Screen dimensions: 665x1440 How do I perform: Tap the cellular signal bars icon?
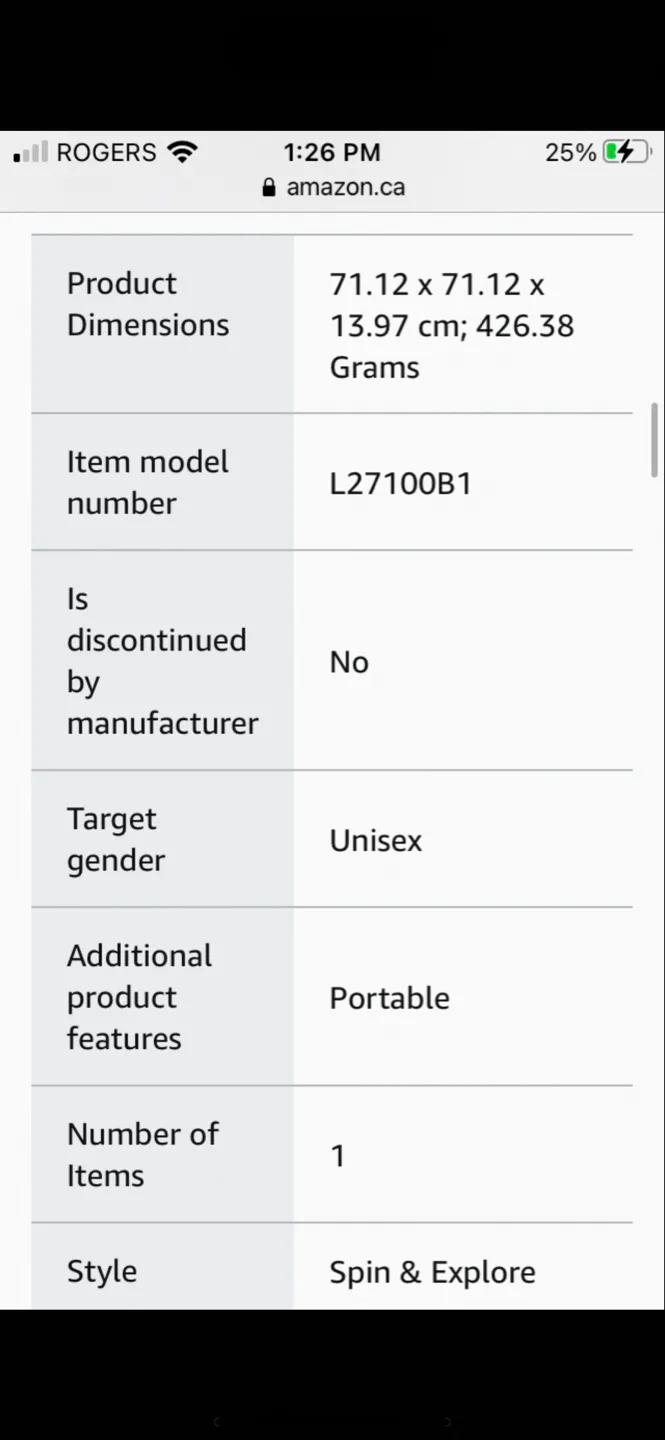point(31,153)
